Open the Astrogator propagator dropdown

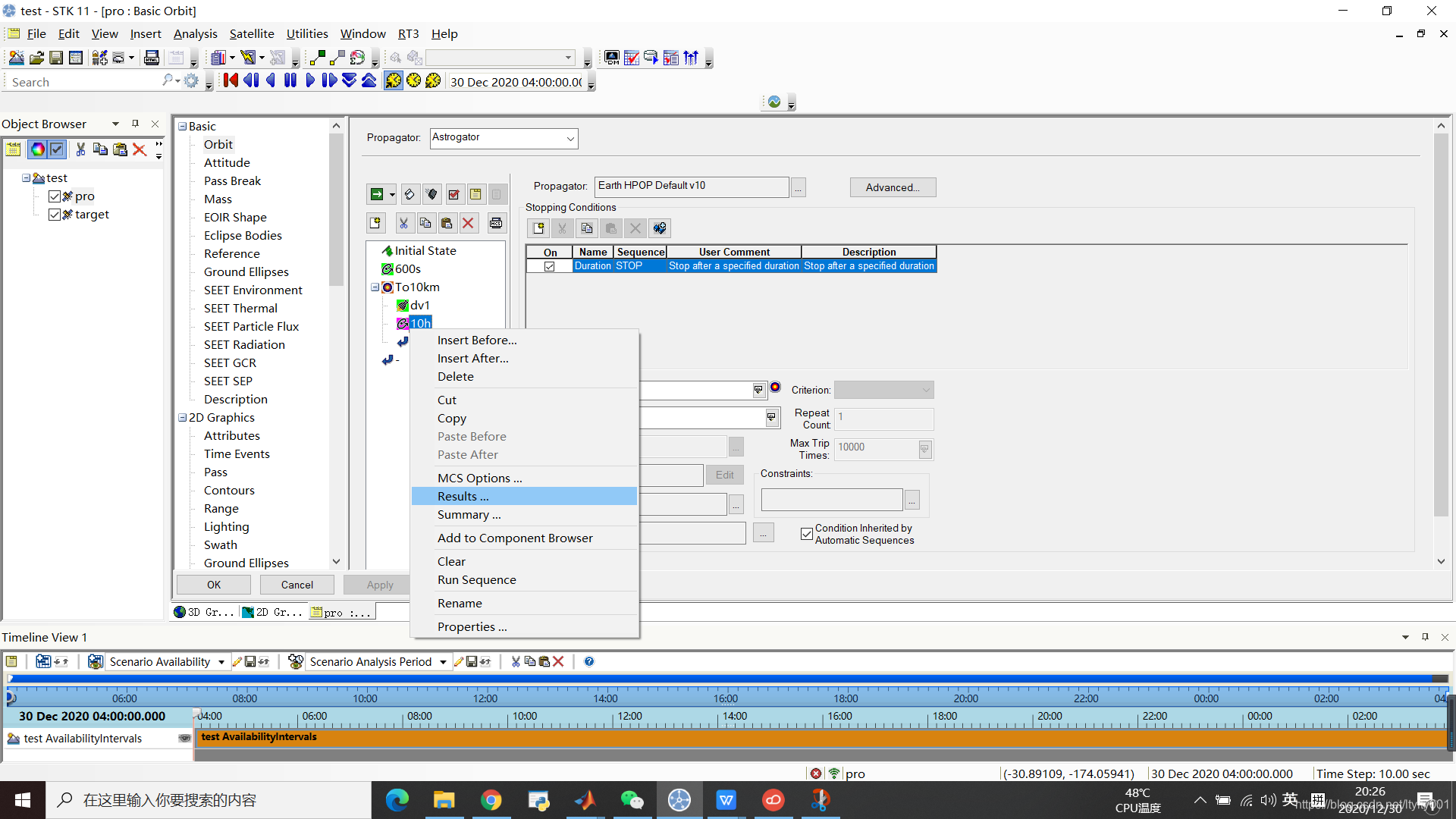tap(570, 138)
